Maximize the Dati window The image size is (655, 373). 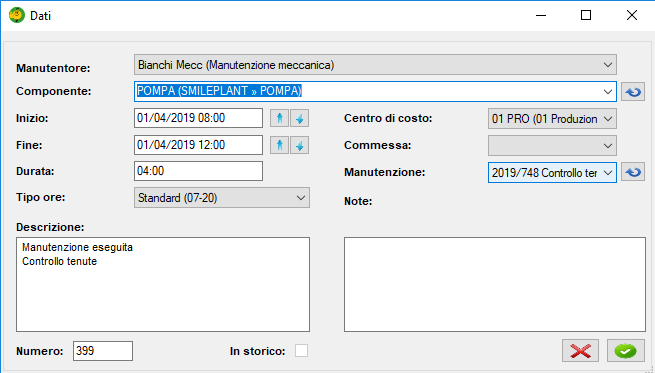click(x=586, y=15)
